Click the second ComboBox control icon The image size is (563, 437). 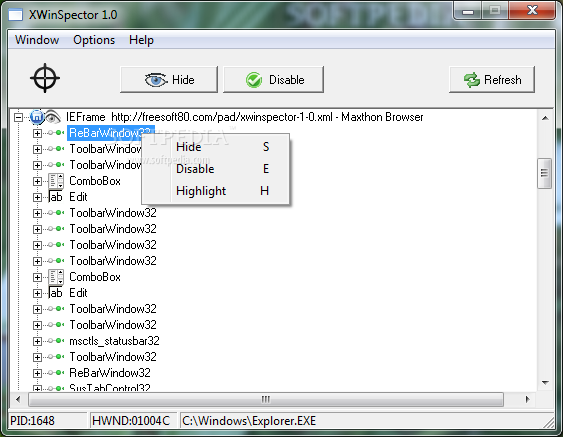(56, 277)
